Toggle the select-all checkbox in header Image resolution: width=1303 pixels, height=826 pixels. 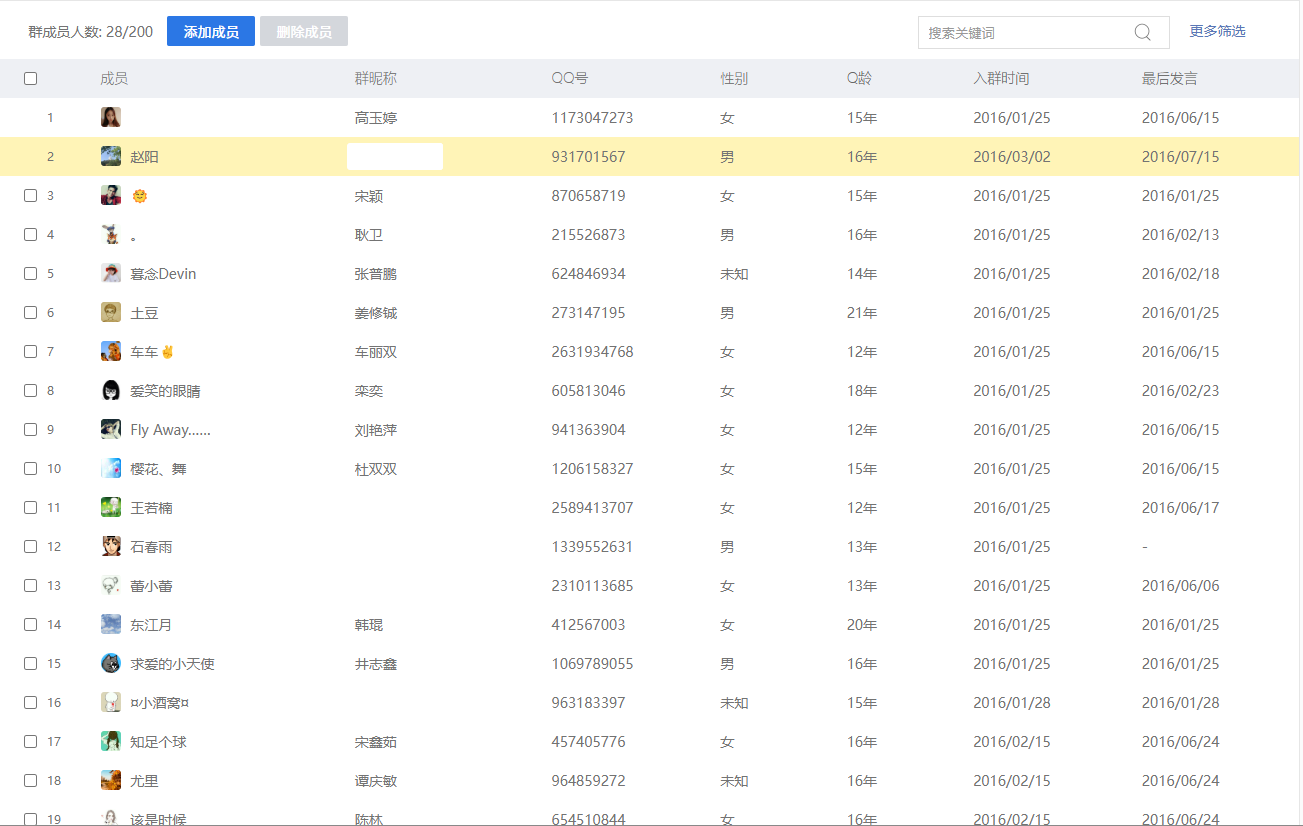point(30,79)
